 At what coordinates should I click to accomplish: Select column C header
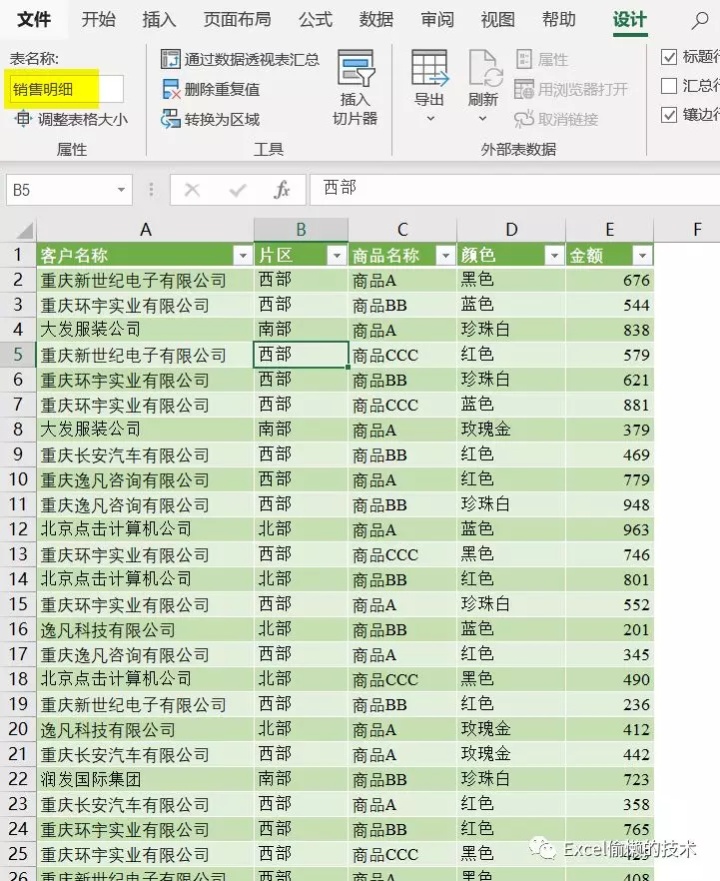click(x=402, y=230)
